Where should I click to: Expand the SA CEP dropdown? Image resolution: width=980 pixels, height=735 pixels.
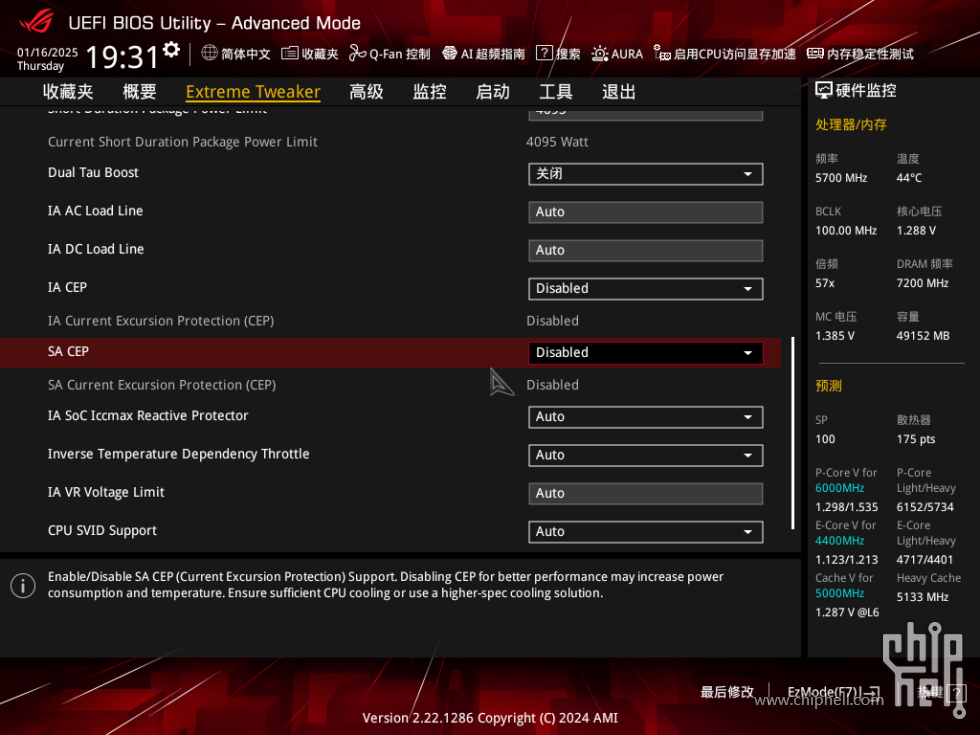tap(646, 352)
